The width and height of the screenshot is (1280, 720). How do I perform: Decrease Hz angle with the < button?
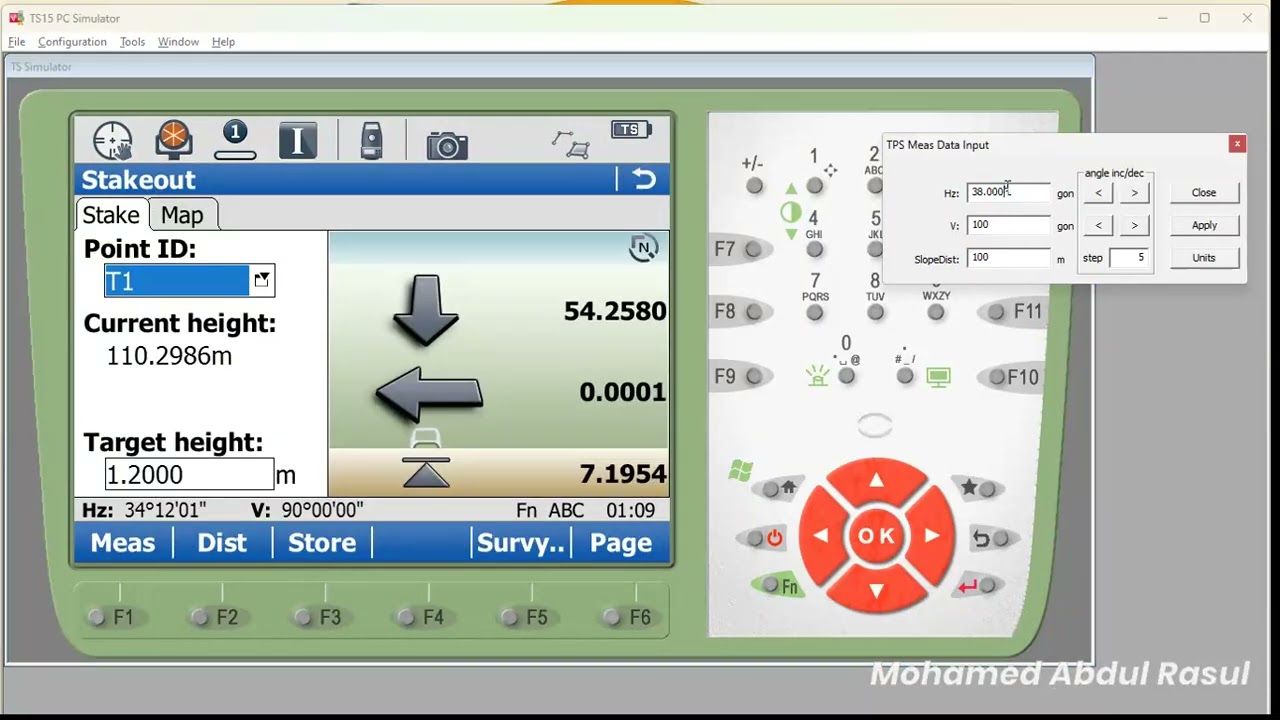1098,192
